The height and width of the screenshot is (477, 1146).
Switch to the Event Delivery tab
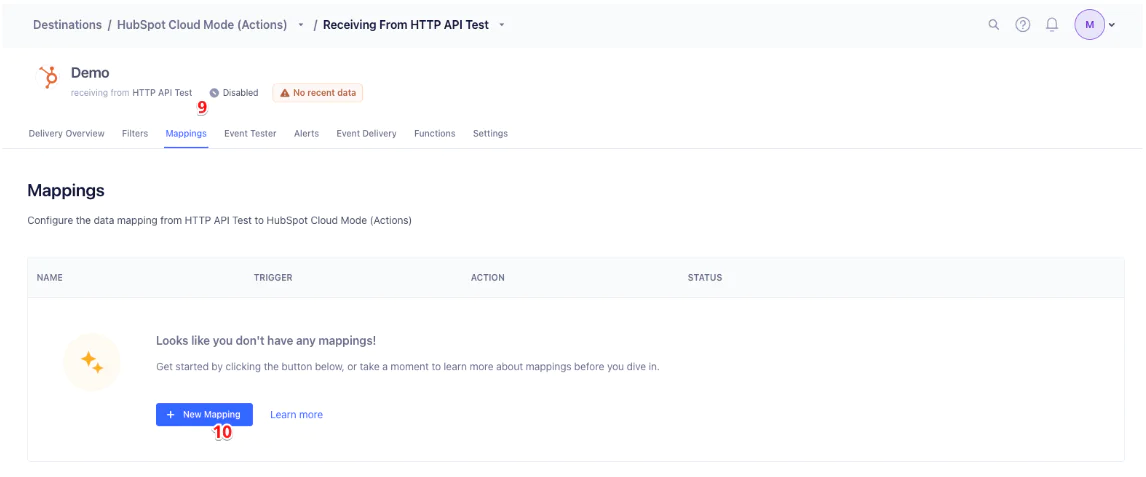point(366,134)
